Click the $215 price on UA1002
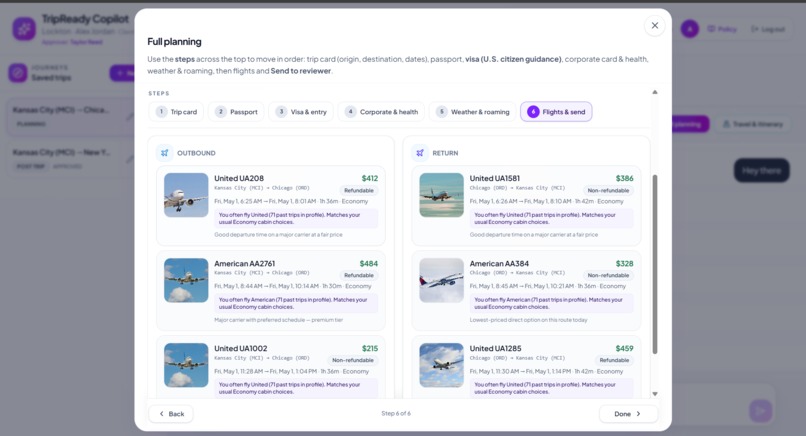The height and width of the screenshot is (436, 806). click(x=370, y=348)
